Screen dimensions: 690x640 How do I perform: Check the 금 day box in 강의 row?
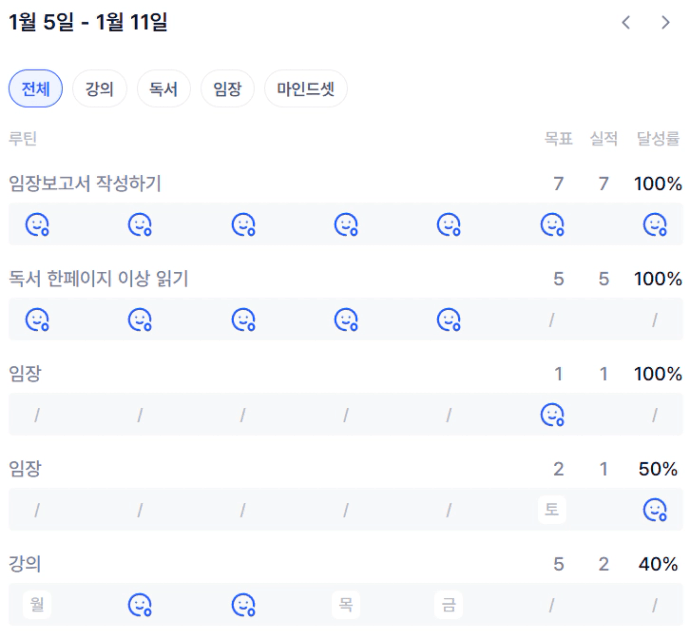(449, 605)
